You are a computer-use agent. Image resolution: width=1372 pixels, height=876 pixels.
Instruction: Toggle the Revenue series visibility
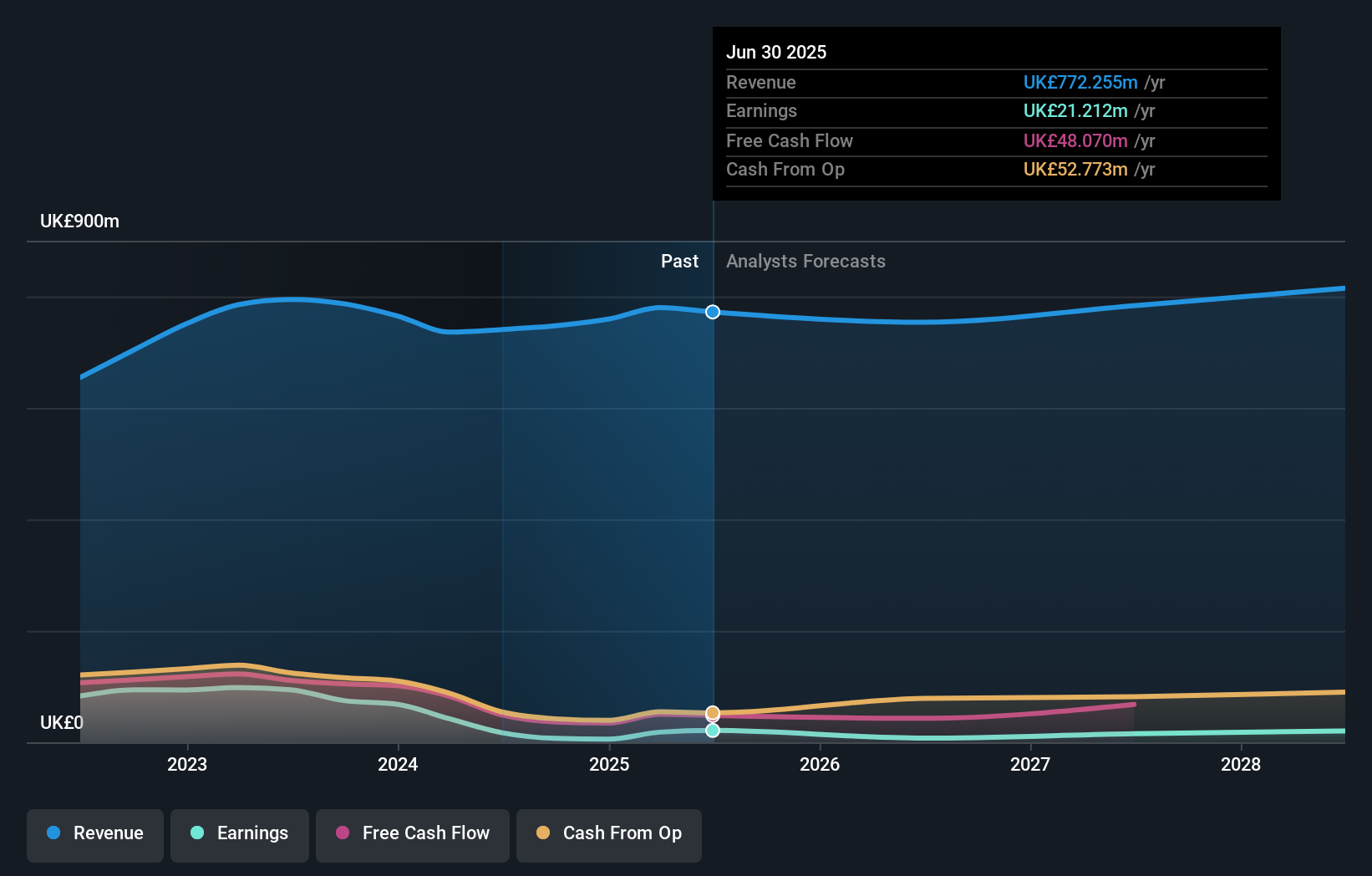(94, 833)
